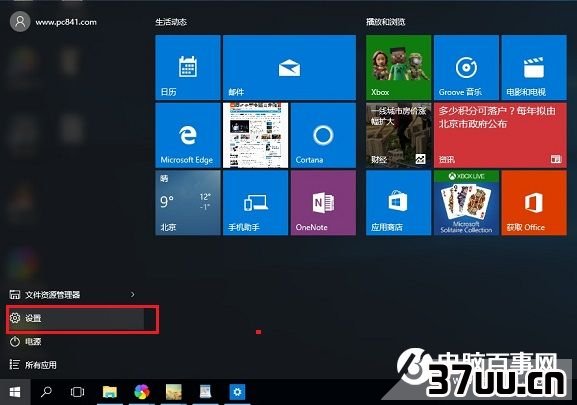Expand 文件资源管理器 jump list arrow
The image size is (577, 405).
(132, 294)
